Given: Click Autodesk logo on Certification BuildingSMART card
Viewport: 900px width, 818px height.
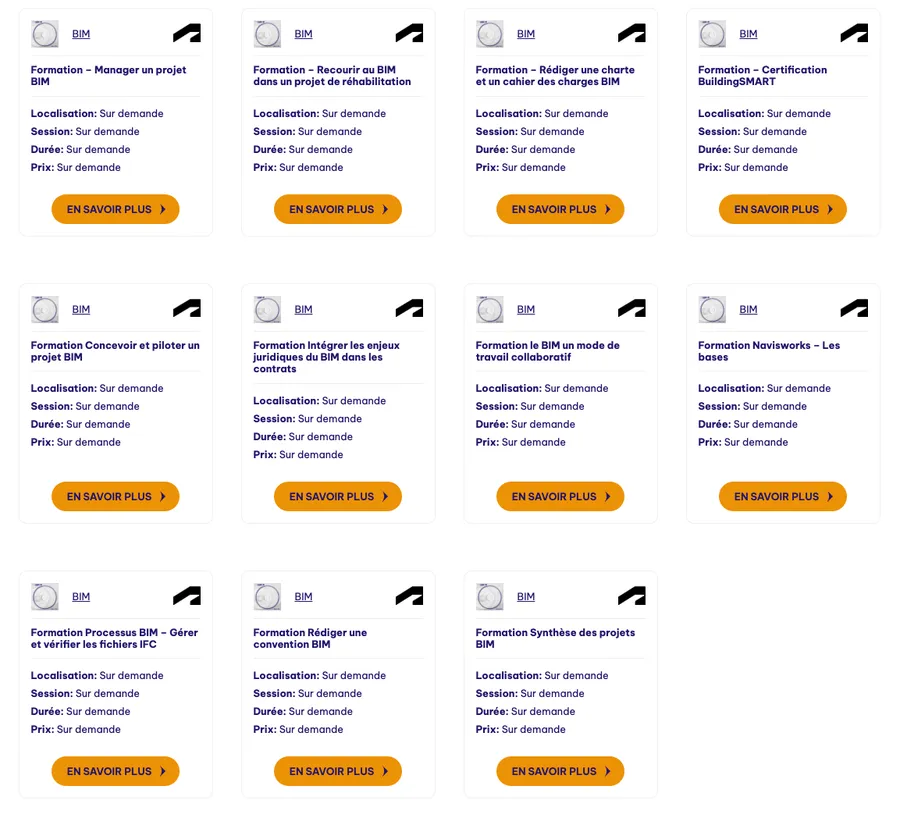Looking at the screenshot, I should 854,34.
